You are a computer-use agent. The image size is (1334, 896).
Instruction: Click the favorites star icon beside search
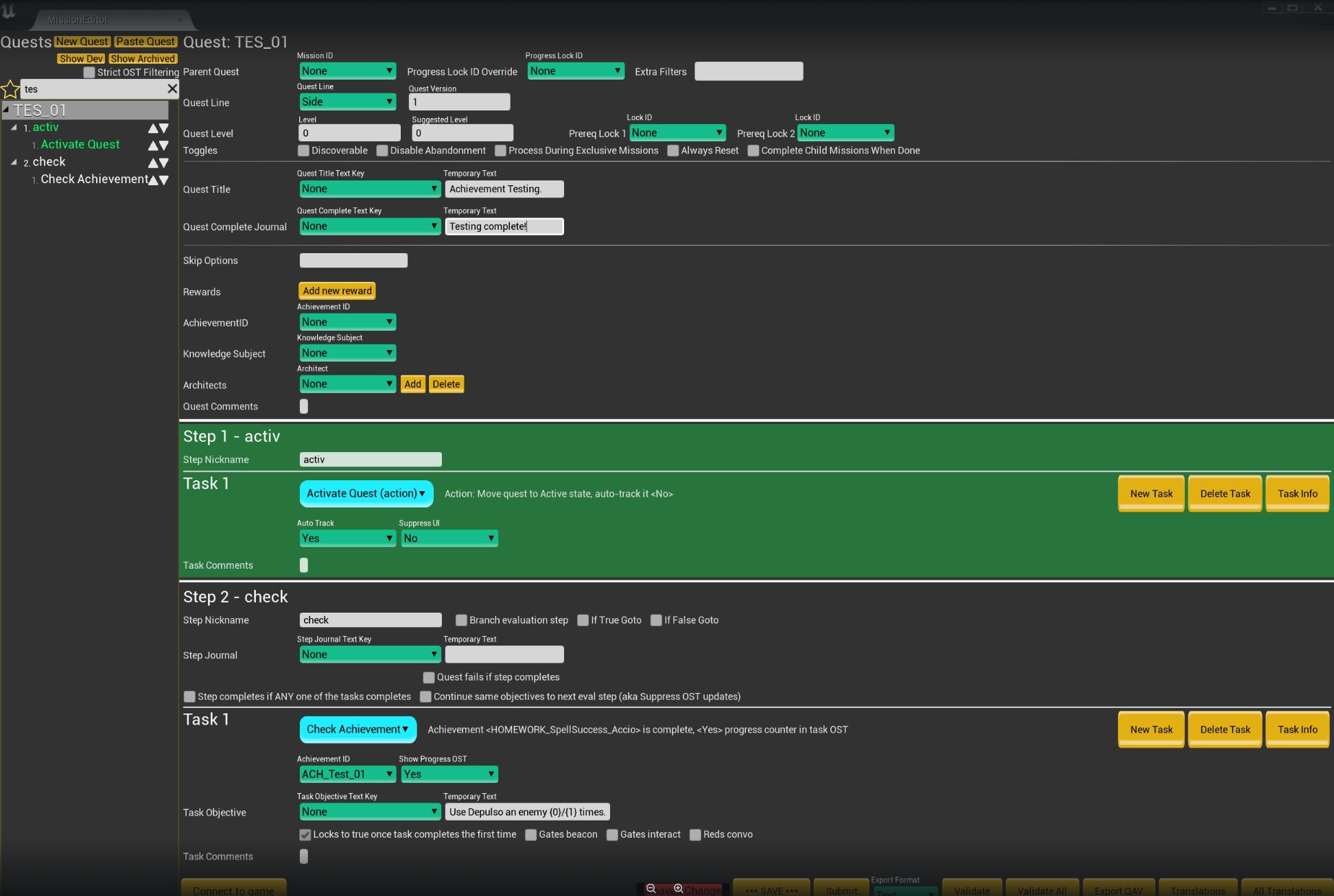coord(10,89)
